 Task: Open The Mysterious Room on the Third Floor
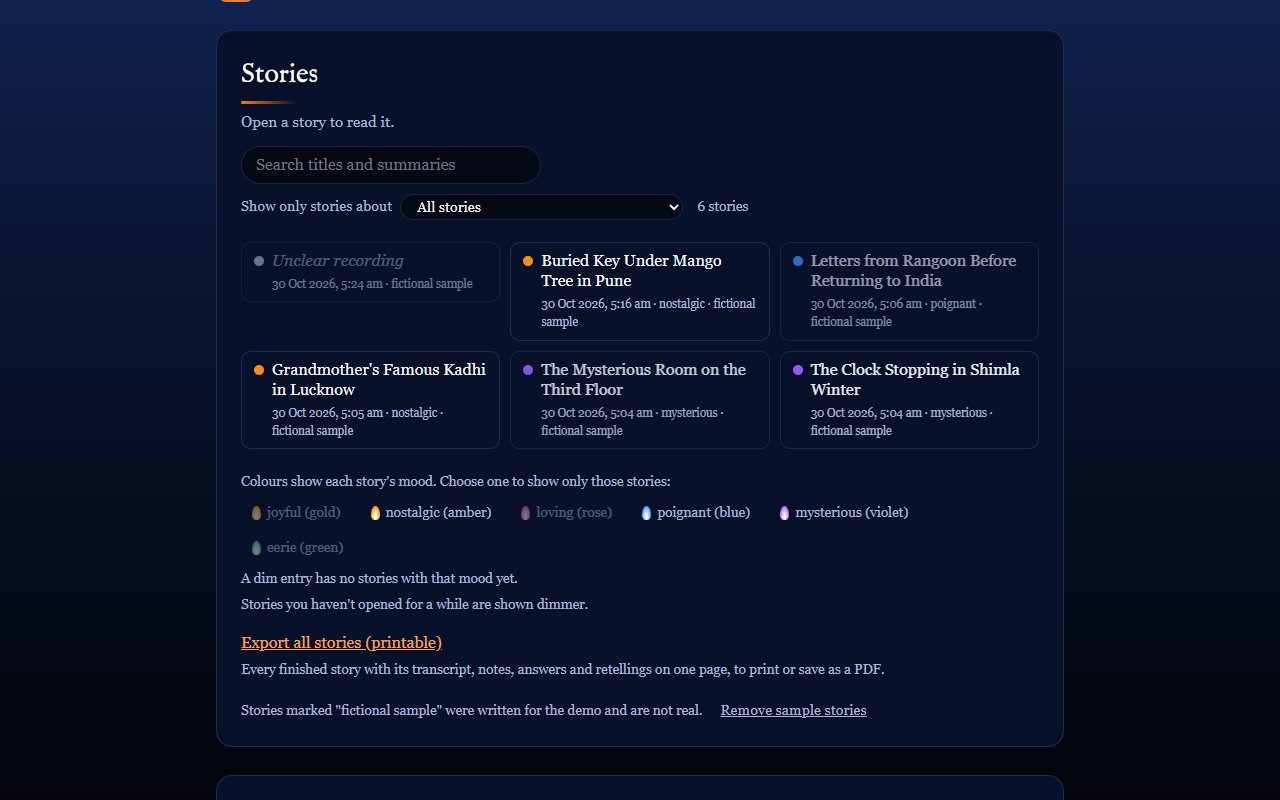(640, 400)
